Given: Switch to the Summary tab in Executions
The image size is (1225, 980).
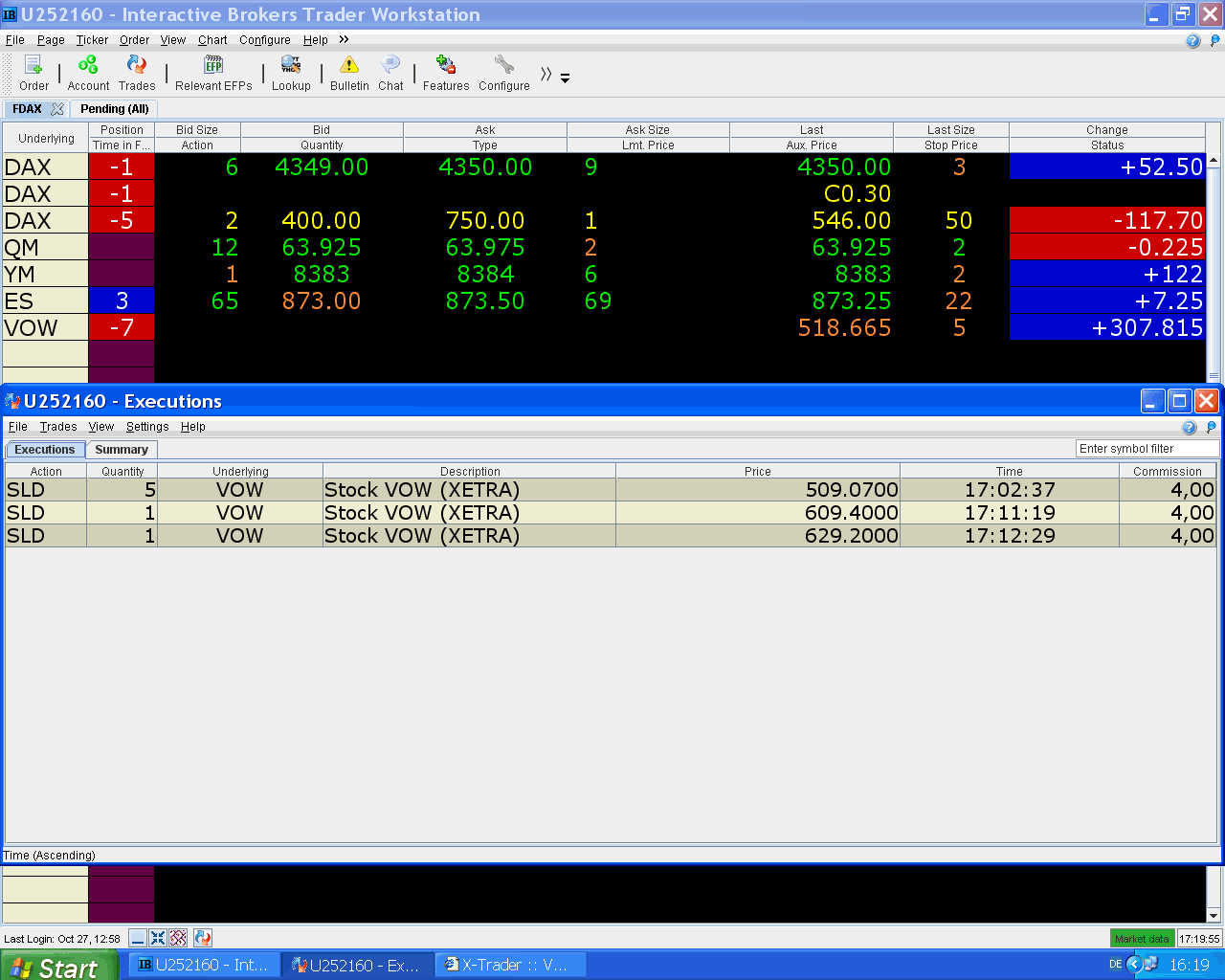Looking at the screenshot, I should click(122, 450).
